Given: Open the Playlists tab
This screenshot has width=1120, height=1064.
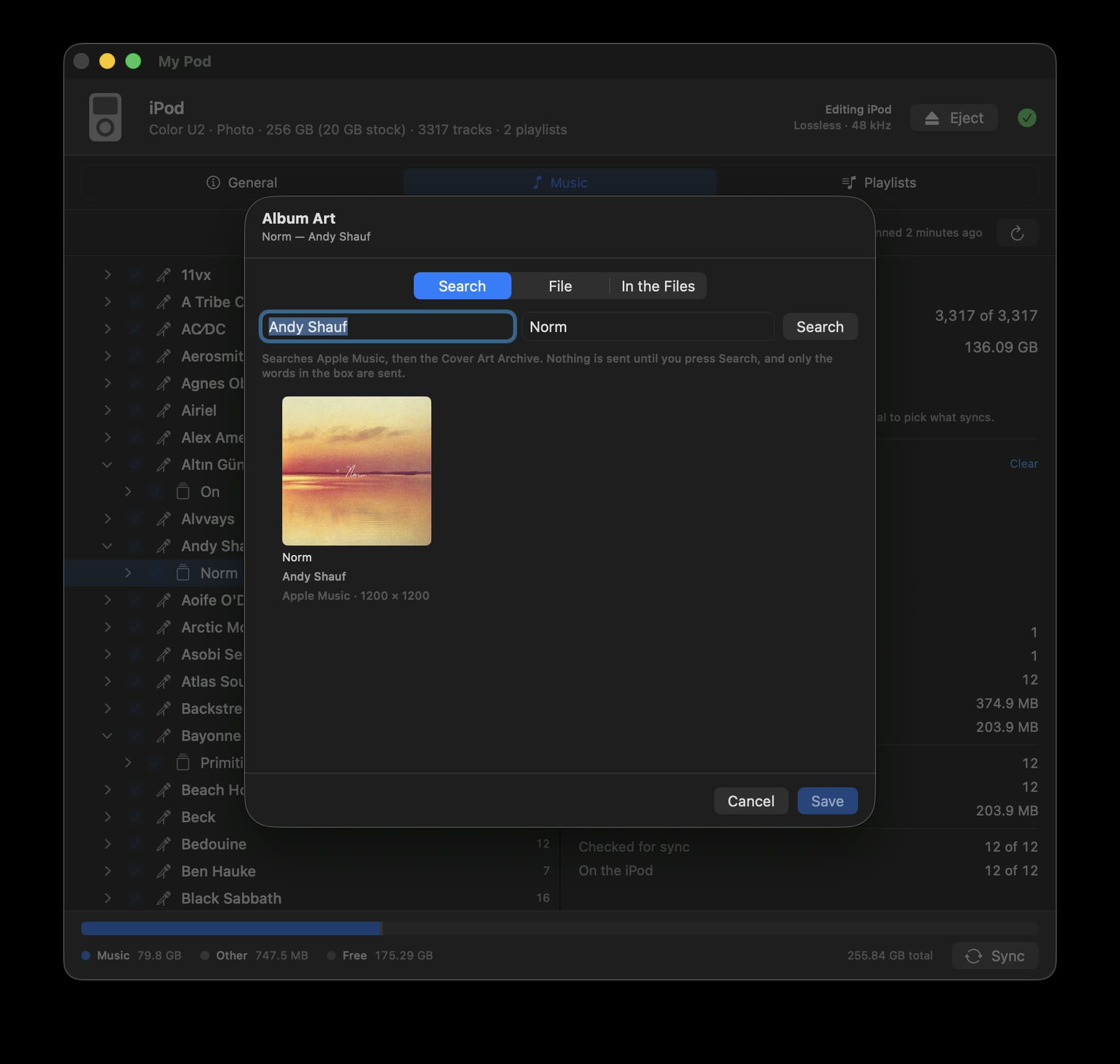Looking at the screenshot, I should tap(878, 183).
